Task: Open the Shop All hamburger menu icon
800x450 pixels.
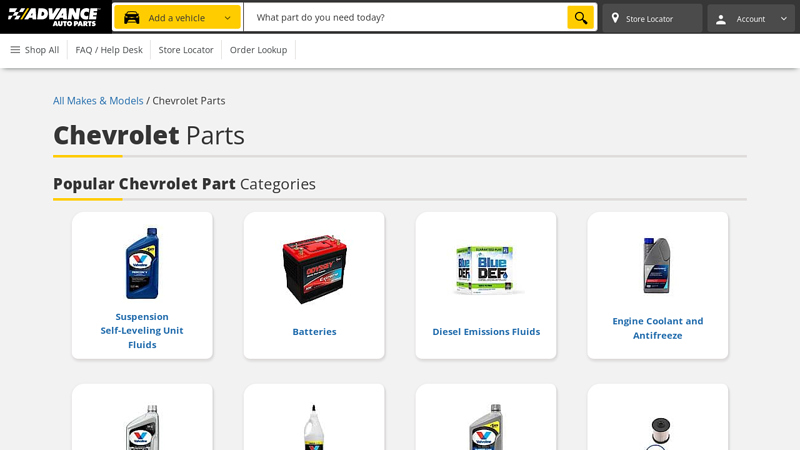Action: point(15,49)
